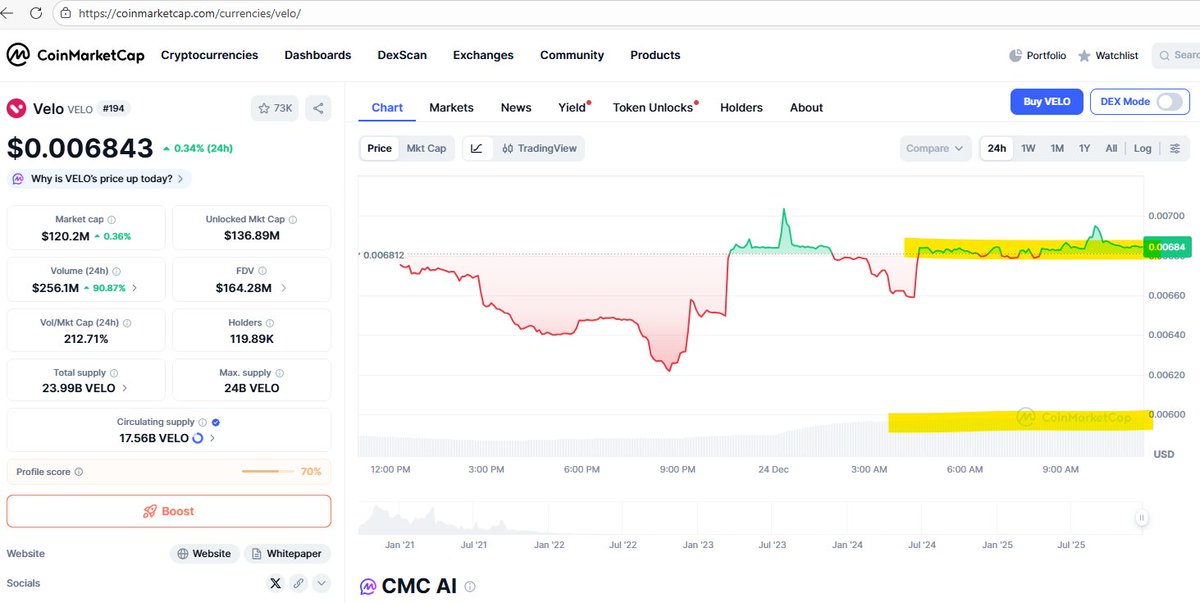Switch to the Token Unlocks tab

tap(654, 107)
